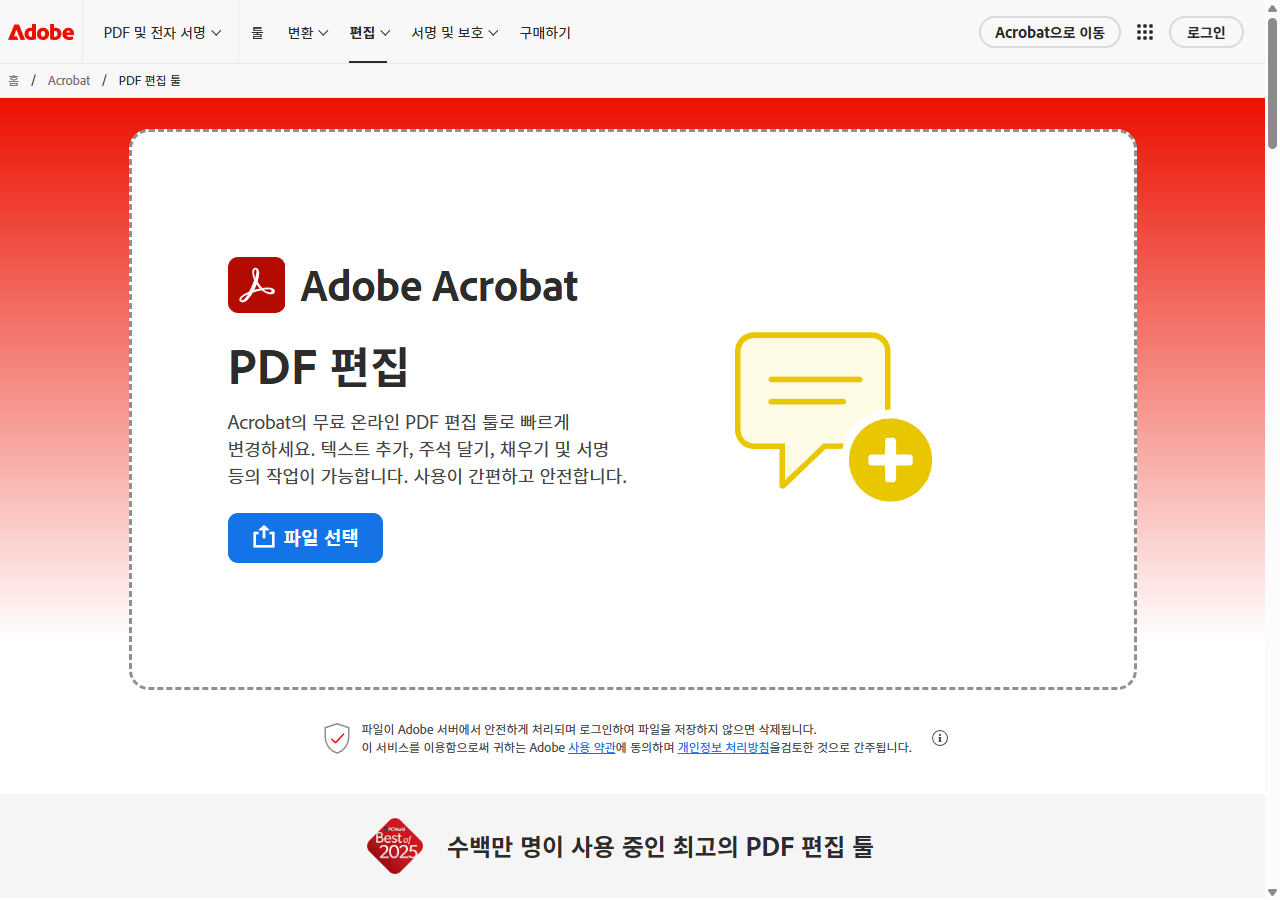Open the apps grid launcher

point(1144,31)
